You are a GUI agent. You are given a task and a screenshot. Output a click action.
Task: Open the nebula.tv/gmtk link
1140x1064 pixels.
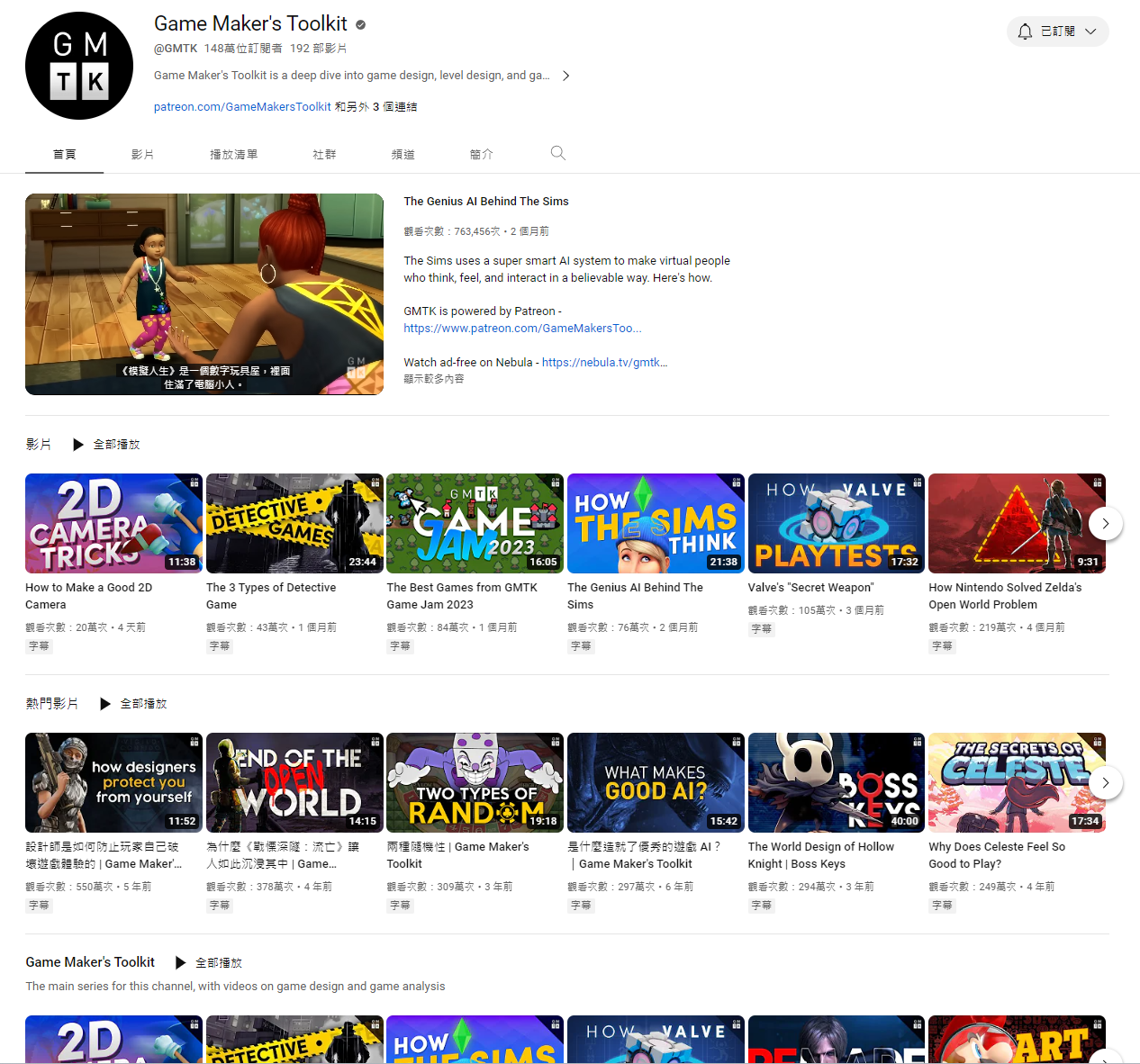604,363
